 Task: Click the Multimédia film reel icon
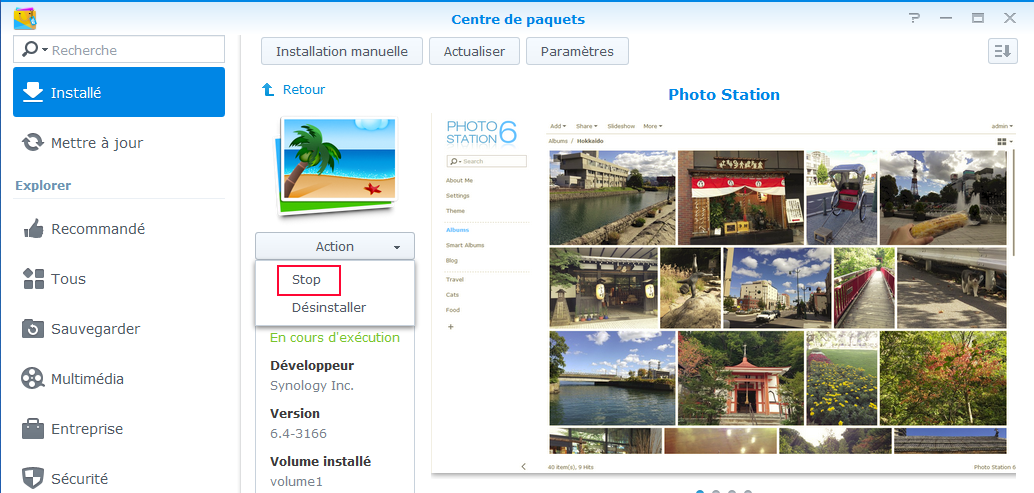pyautogui.click(x=33, y=379)
